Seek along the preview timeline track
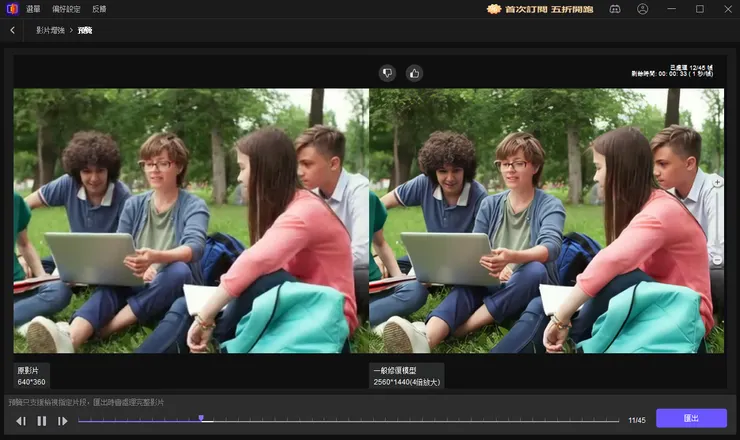The width and height of the screenshot is (740, 440). [x=348, y=420]
